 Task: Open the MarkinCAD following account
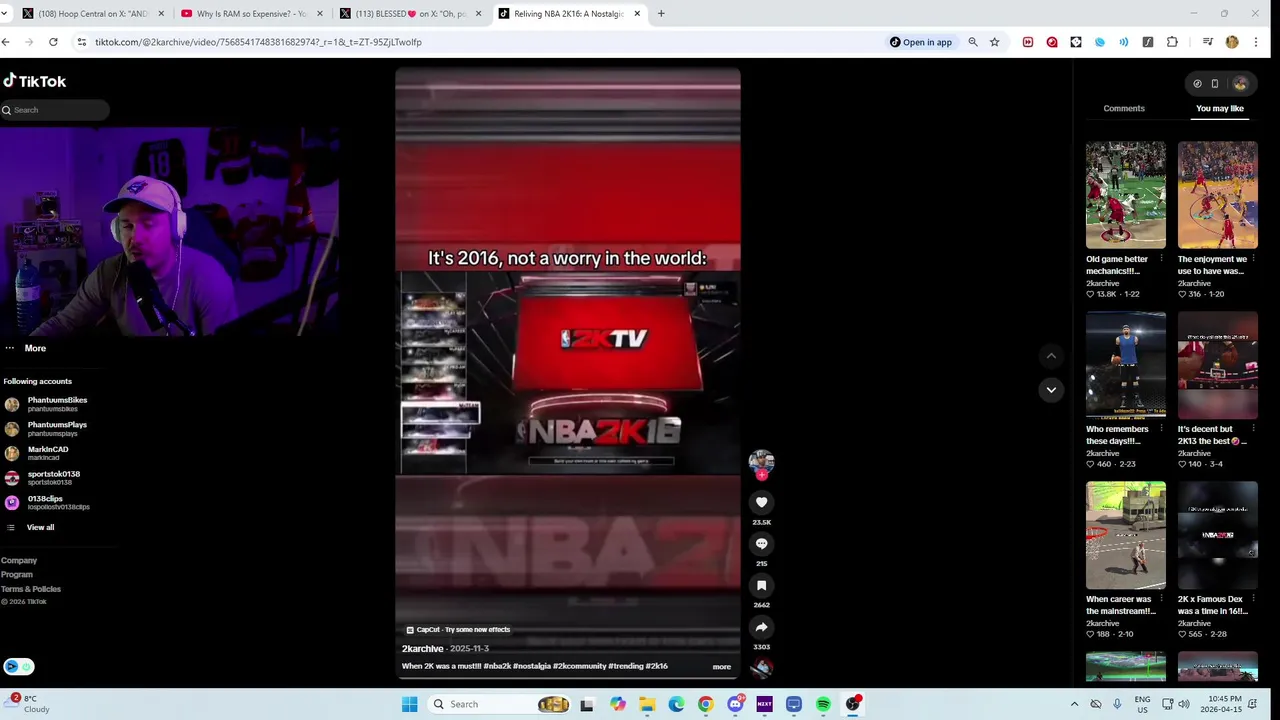tap(37, 453)
